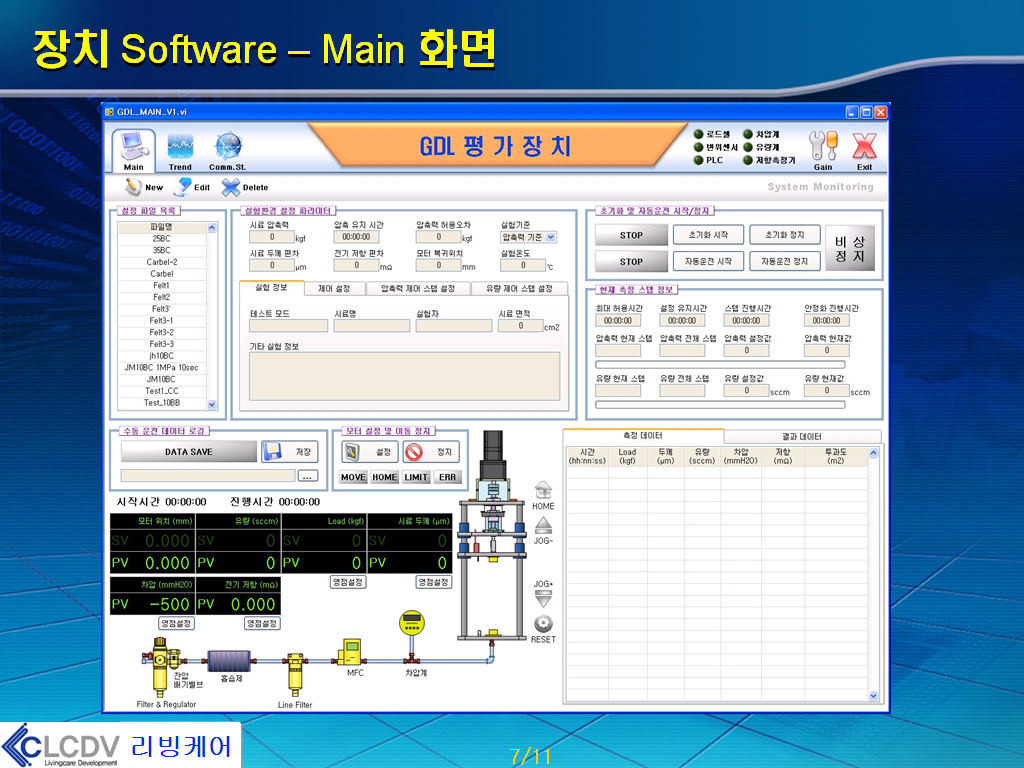Click the 초기화 시작 button
Viewport: 1024px width, 768px height.
[x=708, y=234]
